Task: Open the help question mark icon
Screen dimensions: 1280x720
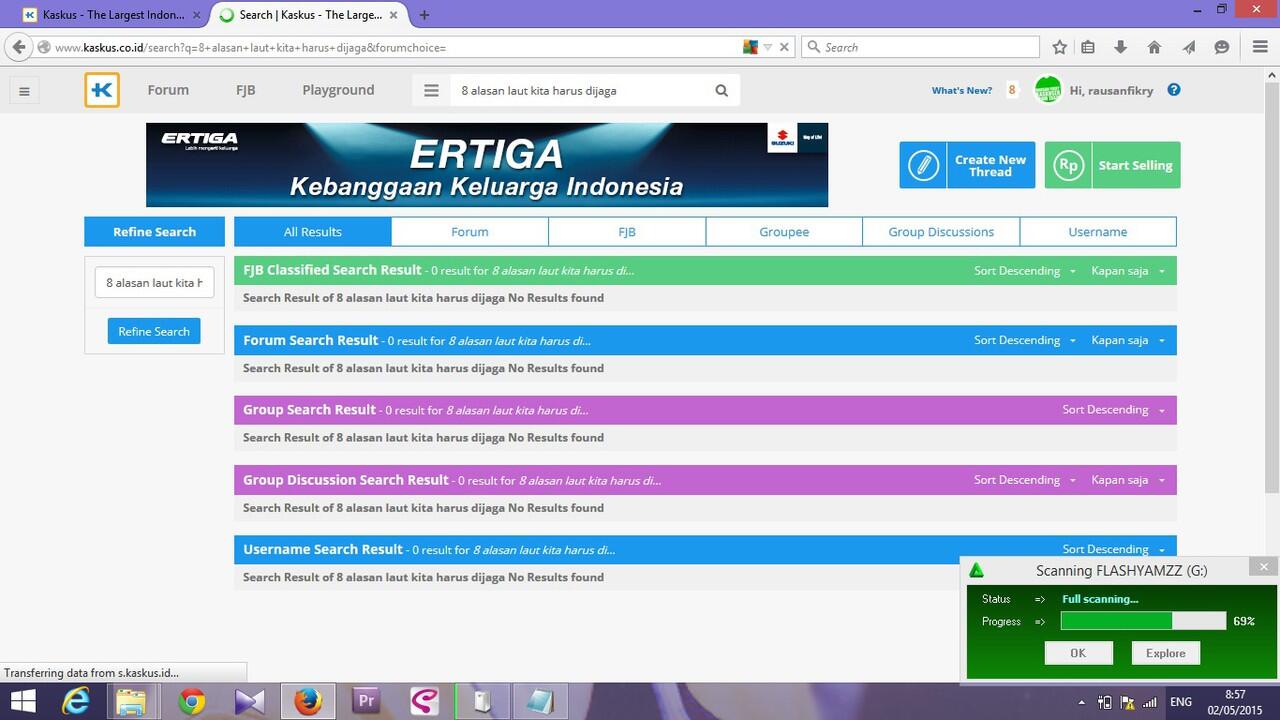Action: 1174,90
